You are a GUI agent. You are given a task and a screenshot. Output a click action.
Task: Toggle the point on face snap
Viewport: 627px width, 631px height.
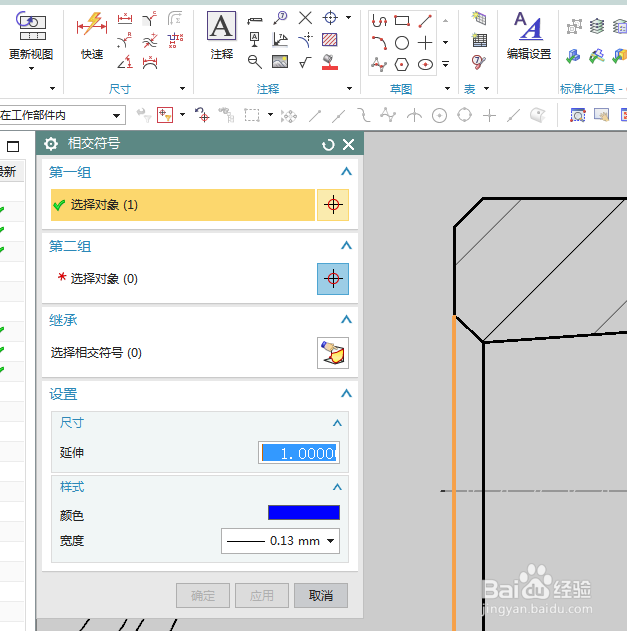pyautogui.click(x=538, y=115)
